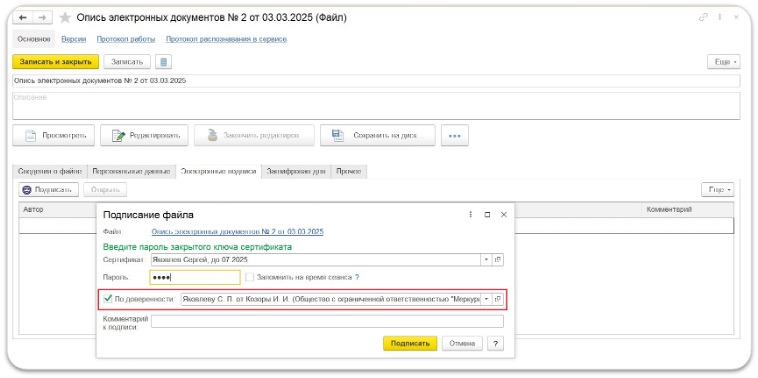Image resolution: width=758 pixels, height=378 pixels.
Task: Click the Сертификат value field
Action: click(x=316, y=260)
